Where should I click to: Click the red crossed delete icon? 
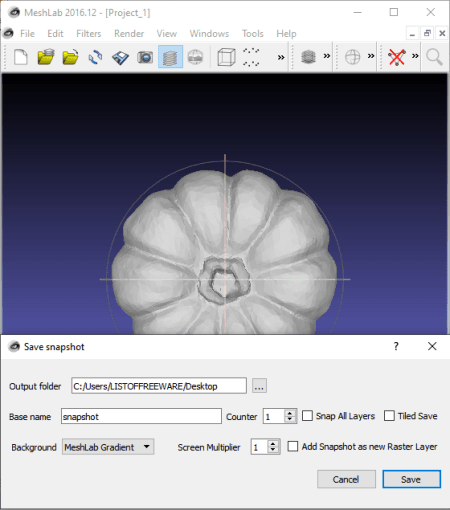[x=397, y=57]
